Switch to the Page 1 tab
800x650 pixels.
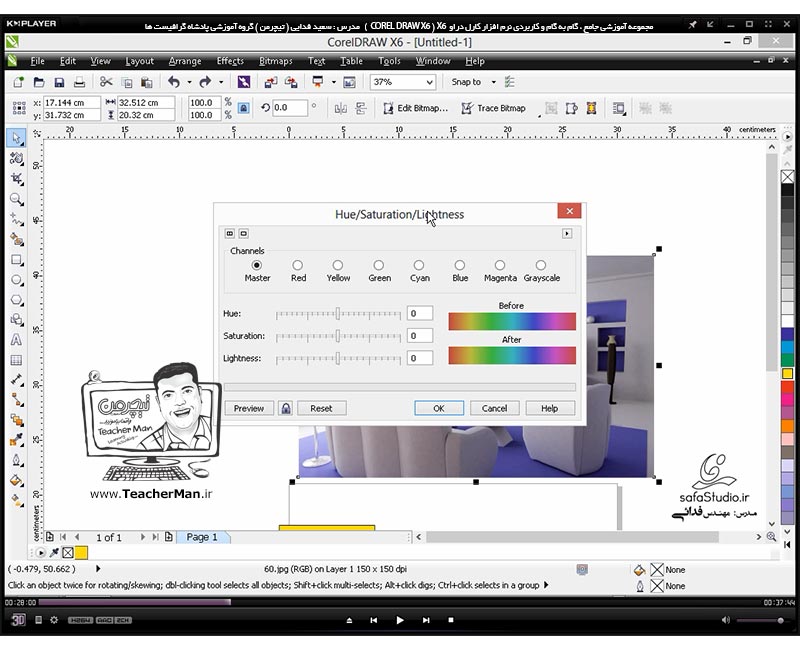click(202, 537)
